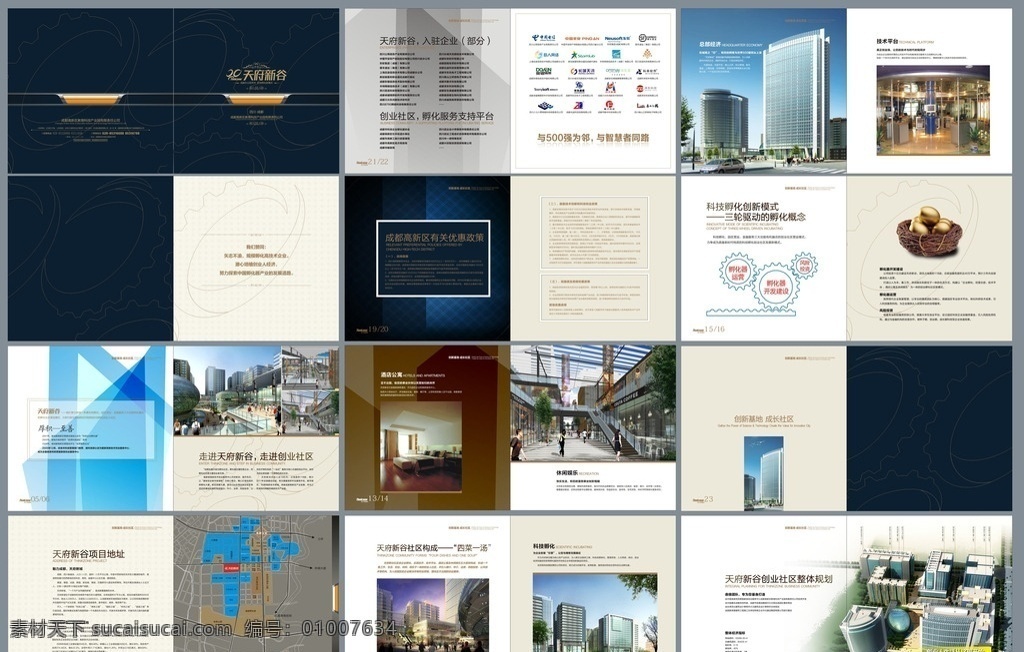This screenshot has height=652, width=1024.
Task: Select the title 成都高新区有关优惠政策
Action: point(434,238)
